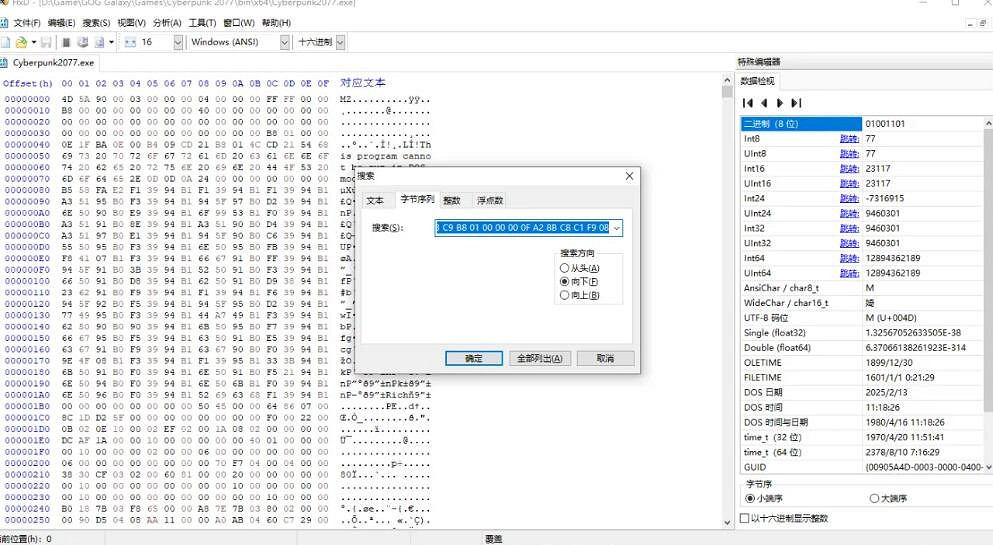Click bytes-per-row icon beside 16
Screen dimensions: 993x545
point(130,42)
